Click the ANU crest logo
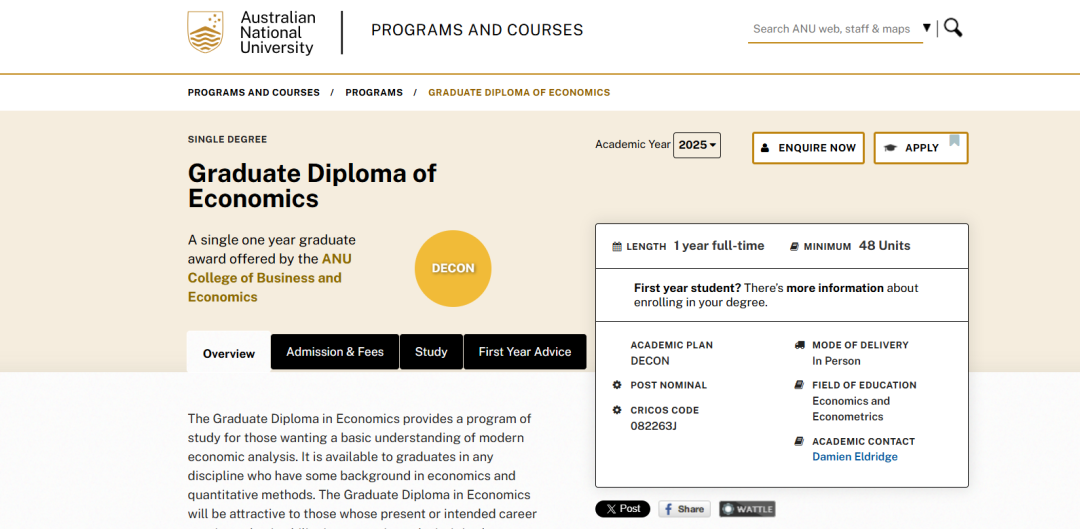The height and width of the screenshot is (529, 1080). coord(205,32)
